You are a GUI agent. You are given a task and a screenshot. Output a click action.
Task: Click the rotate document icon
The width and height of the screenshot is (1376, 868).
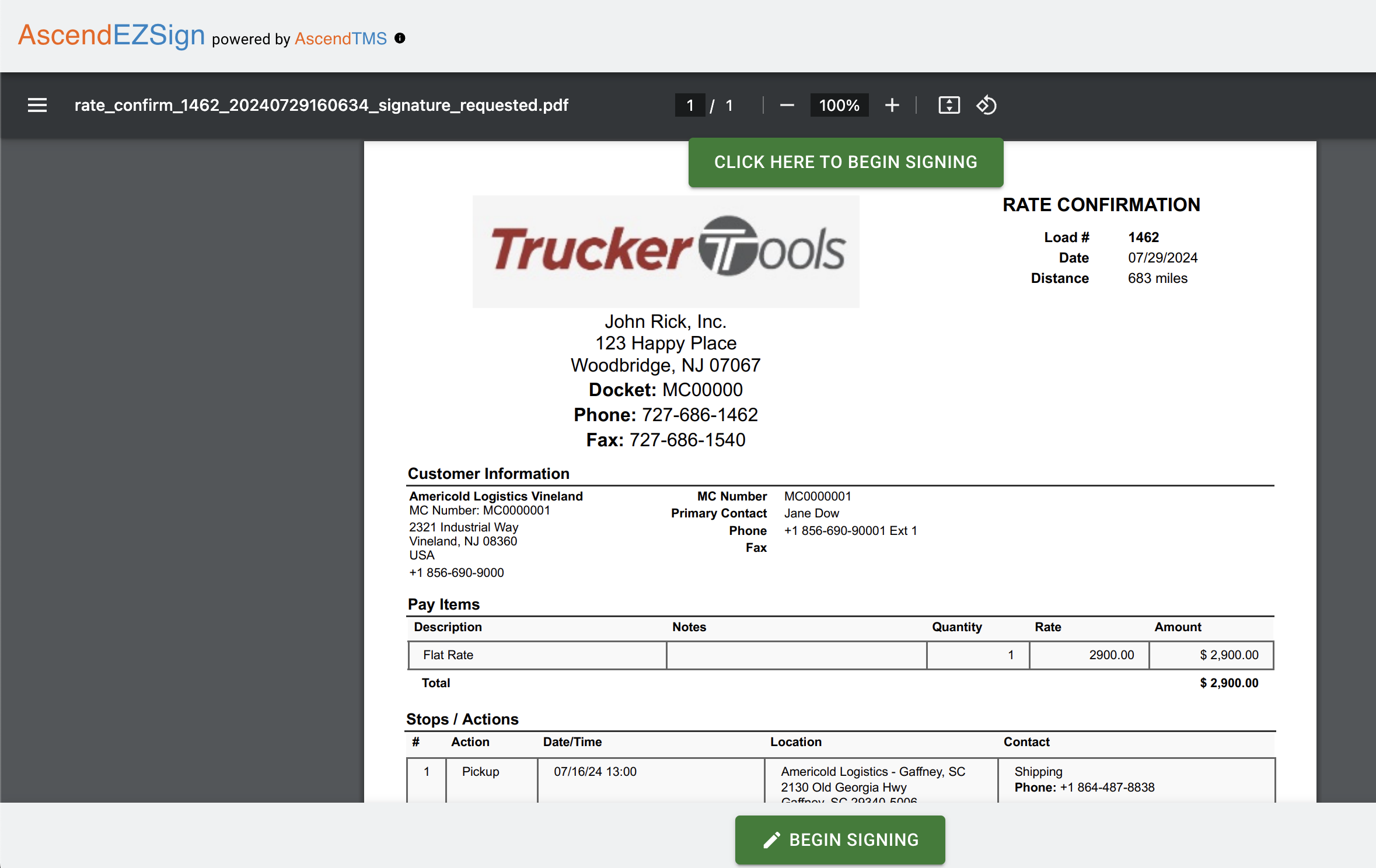pyautogui.click(x=986, y=106)
